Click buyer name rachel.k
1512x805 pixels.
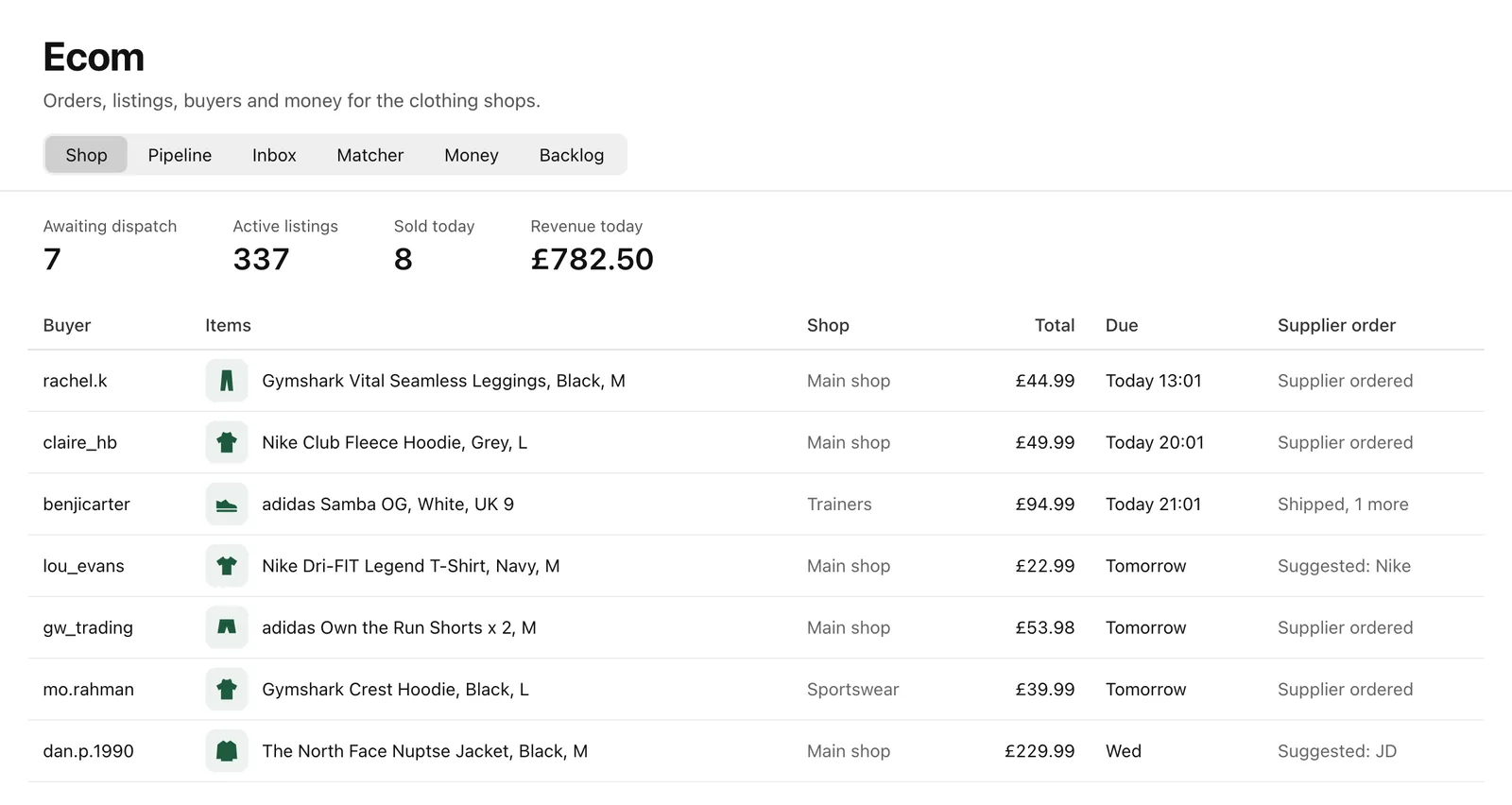point(75,381)
